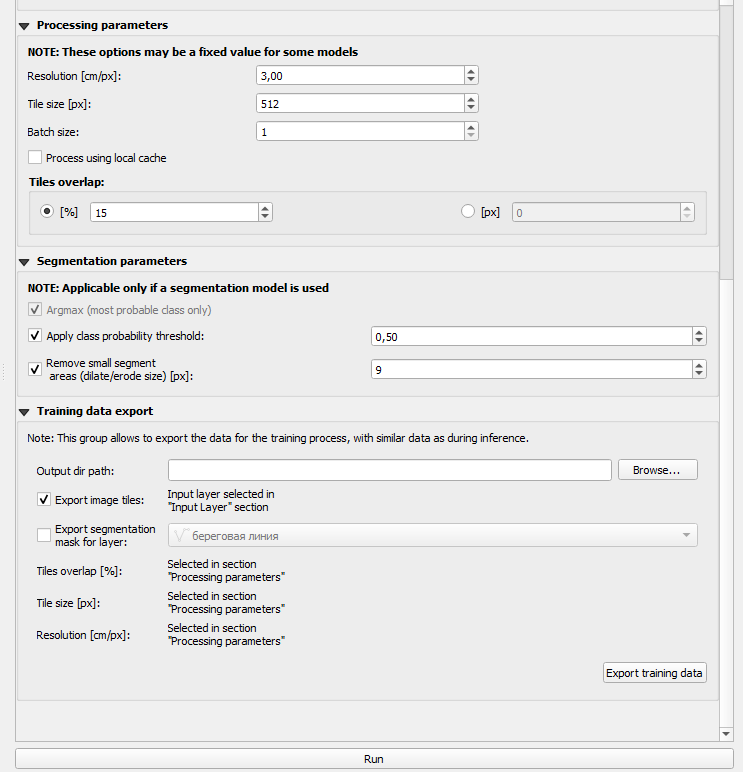Toggle Remove small segment areas checkbox
The image size is (743, 772).
click(x=35, y=369)
